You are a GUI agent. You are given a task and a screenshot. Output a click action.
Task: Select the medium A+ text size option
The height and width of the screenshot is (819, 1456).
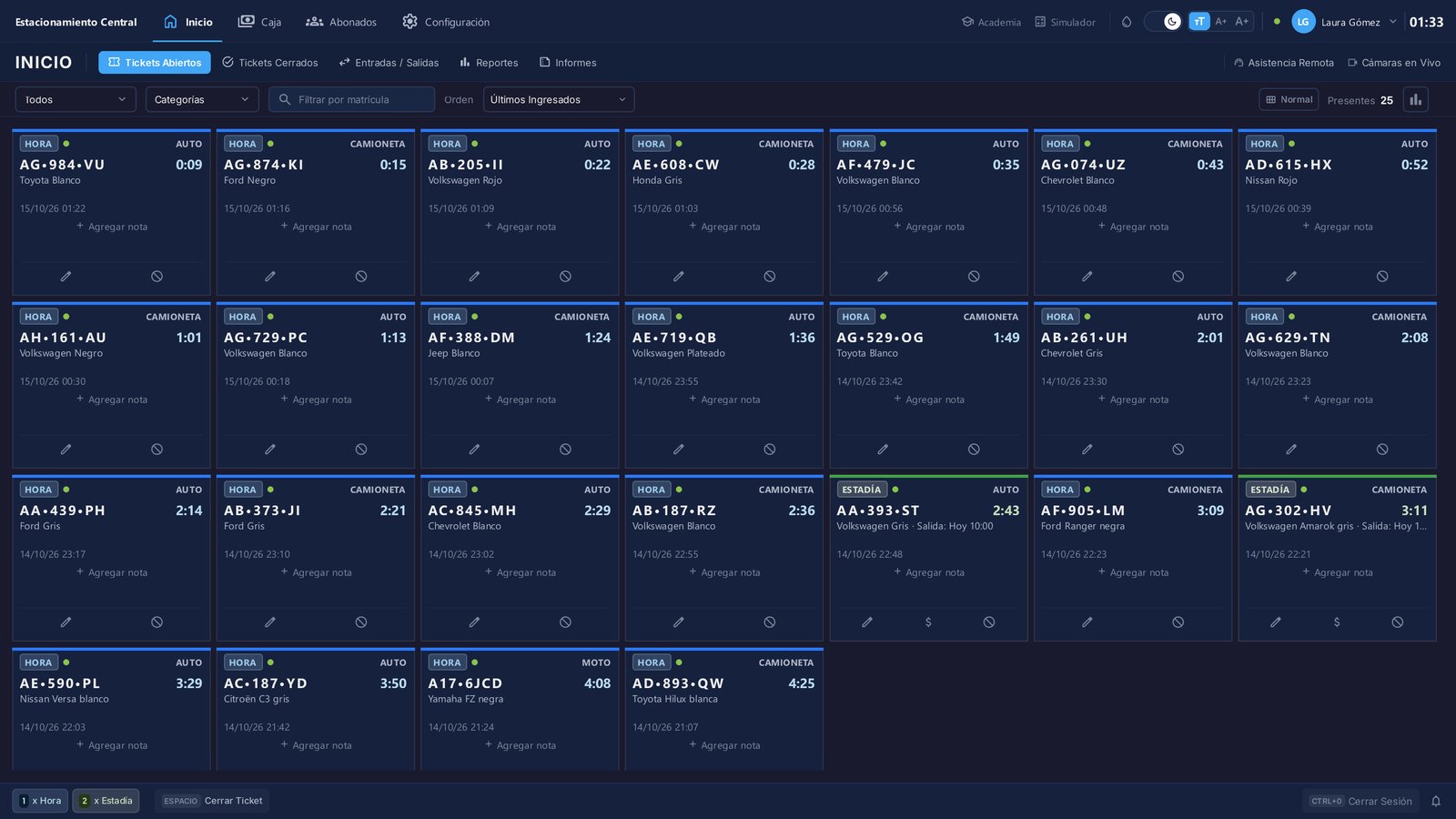[x=1221, y=22]
